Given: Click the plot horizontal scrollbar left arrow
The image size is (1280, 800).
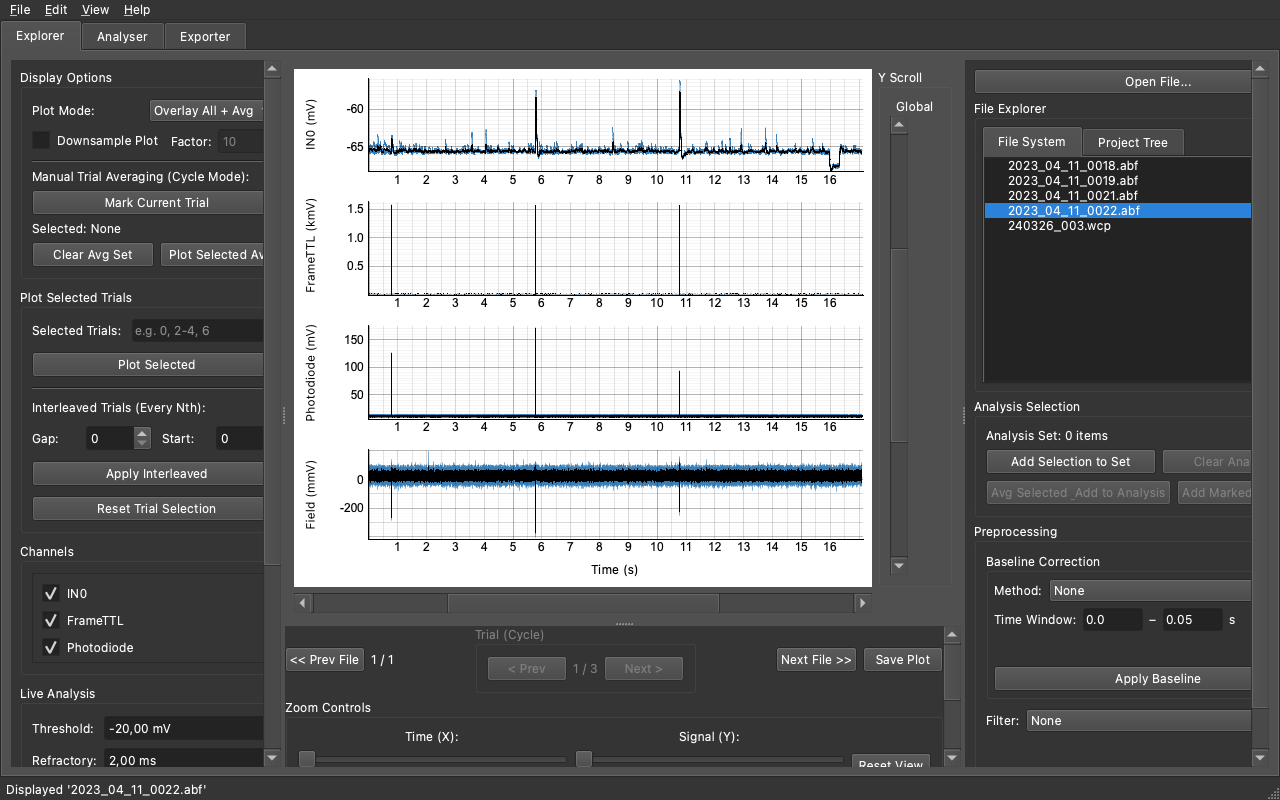Looking at the screenshot, I should click(x=303, y=603).
